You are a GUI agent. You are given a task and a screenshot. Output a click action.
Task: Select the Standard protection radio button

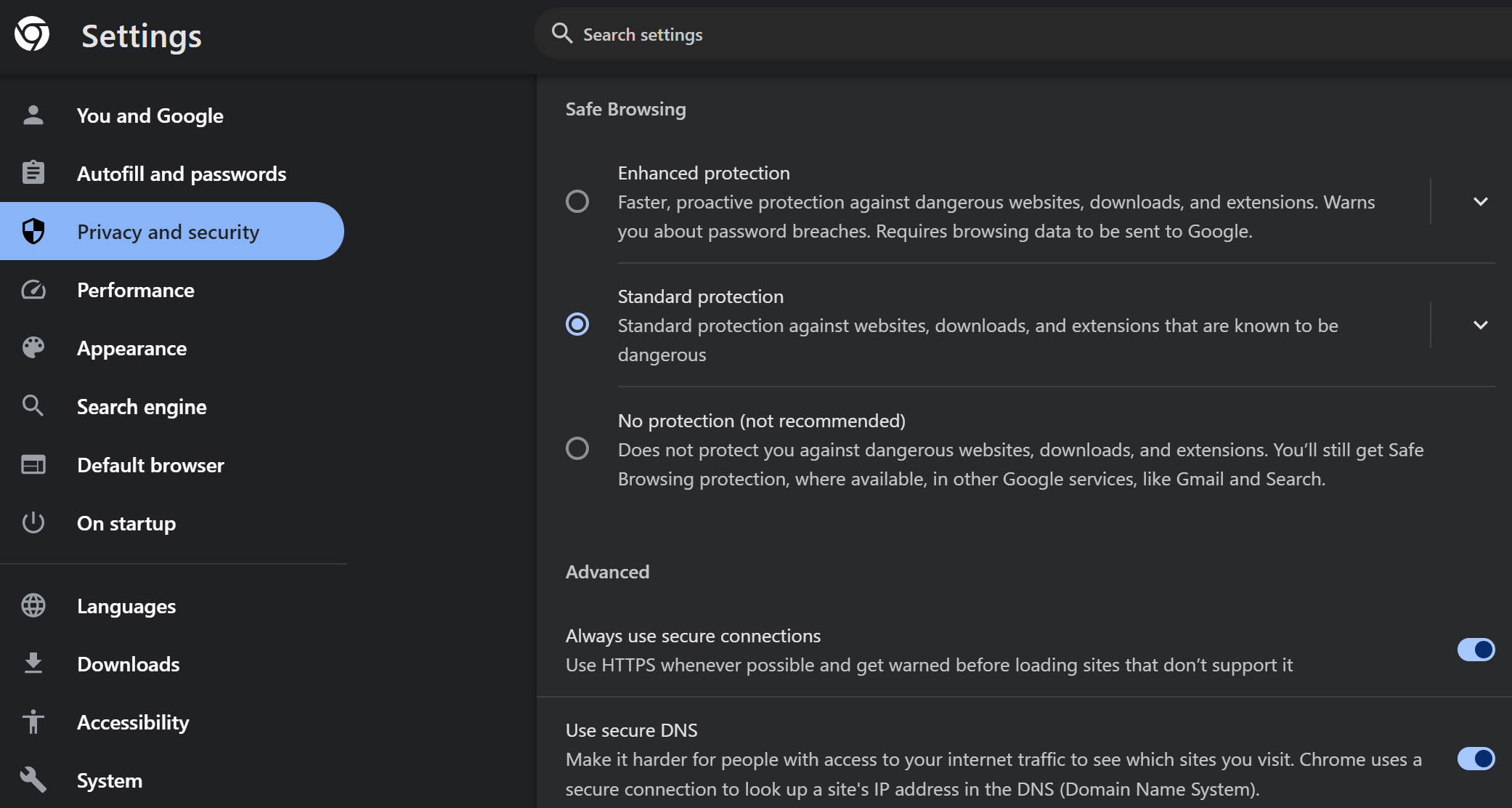point(577,324)
